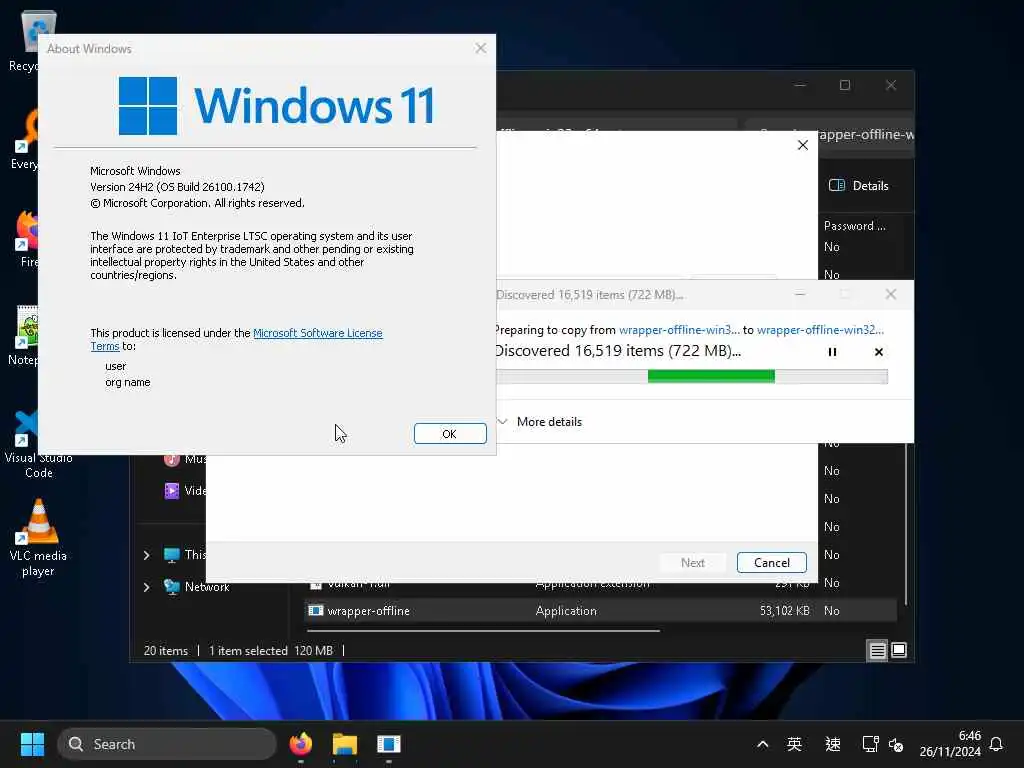Click the green copy progress bar

click(711, 376)
